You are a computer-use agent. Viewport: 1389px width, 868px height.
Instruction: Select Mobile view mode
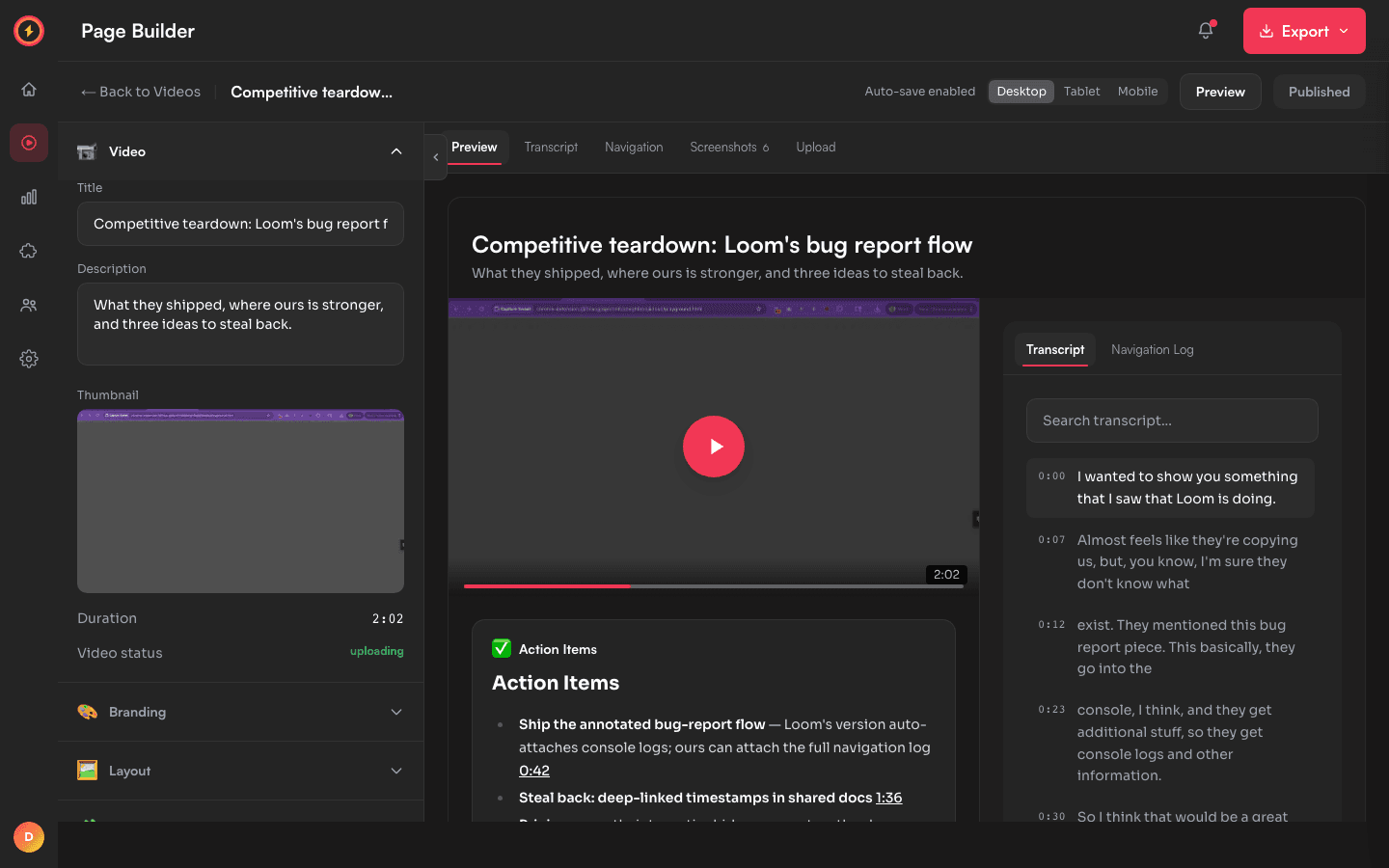tap(1137, 92)
